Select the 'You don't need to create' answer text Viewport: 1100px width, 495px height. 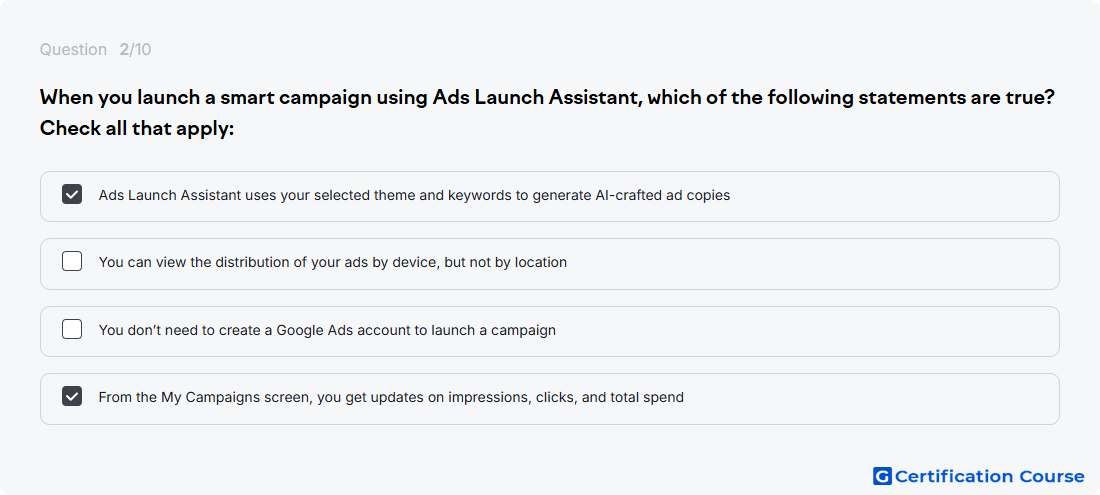click(x=327, y=330)
